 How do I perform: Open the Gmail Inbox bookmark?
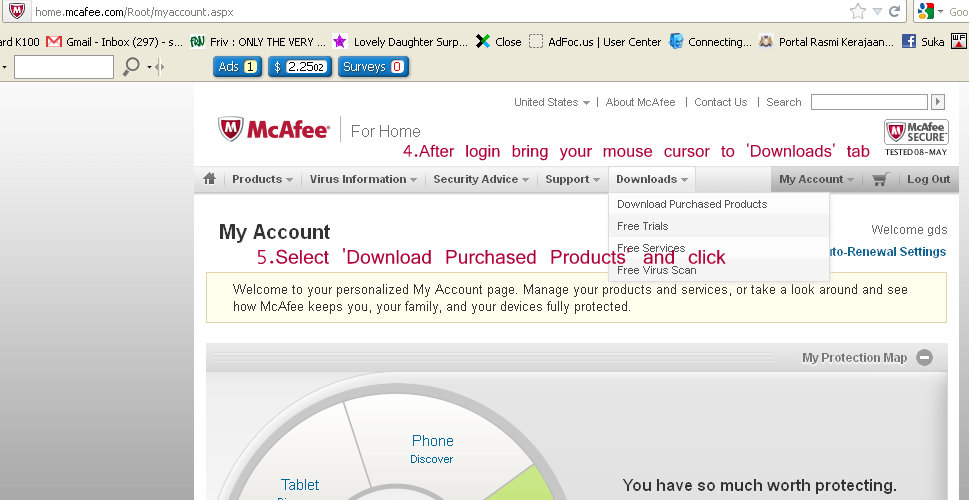tap(114, 42)
